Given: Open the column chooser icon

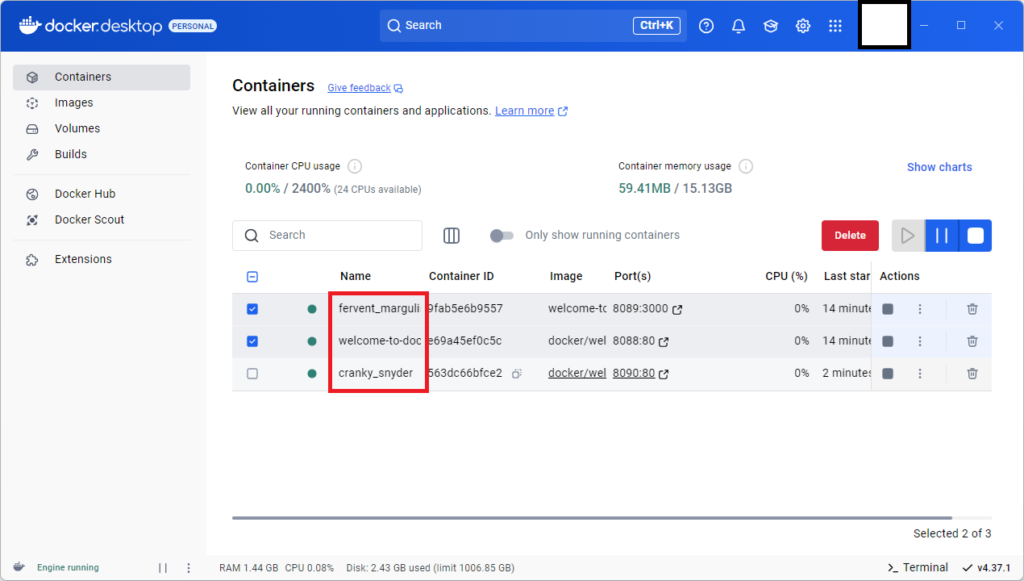Looking at the screenshot, I should (451, 235).
